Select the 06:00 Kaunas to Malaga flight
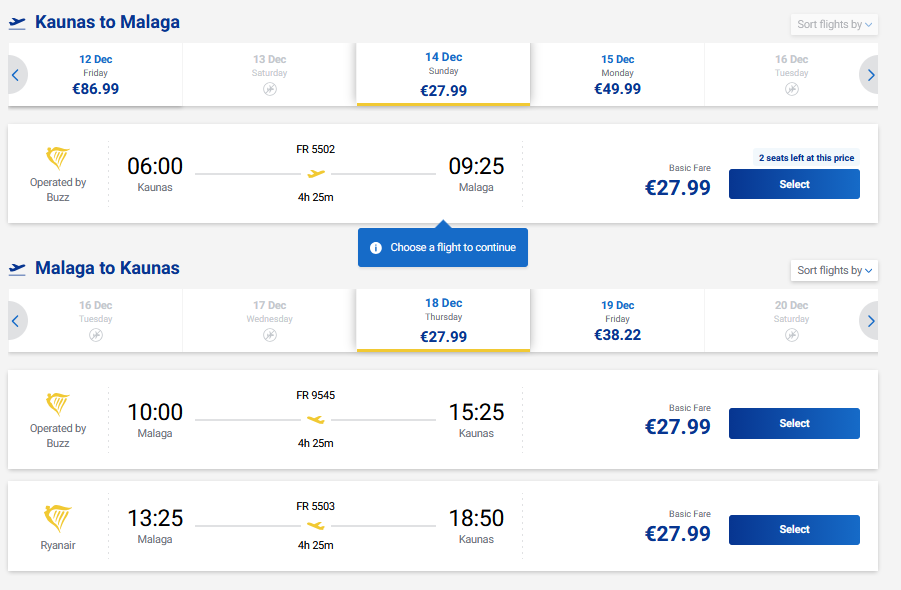Image resolution: width=901 pixels, height=590 pixels. pos(794,184)
